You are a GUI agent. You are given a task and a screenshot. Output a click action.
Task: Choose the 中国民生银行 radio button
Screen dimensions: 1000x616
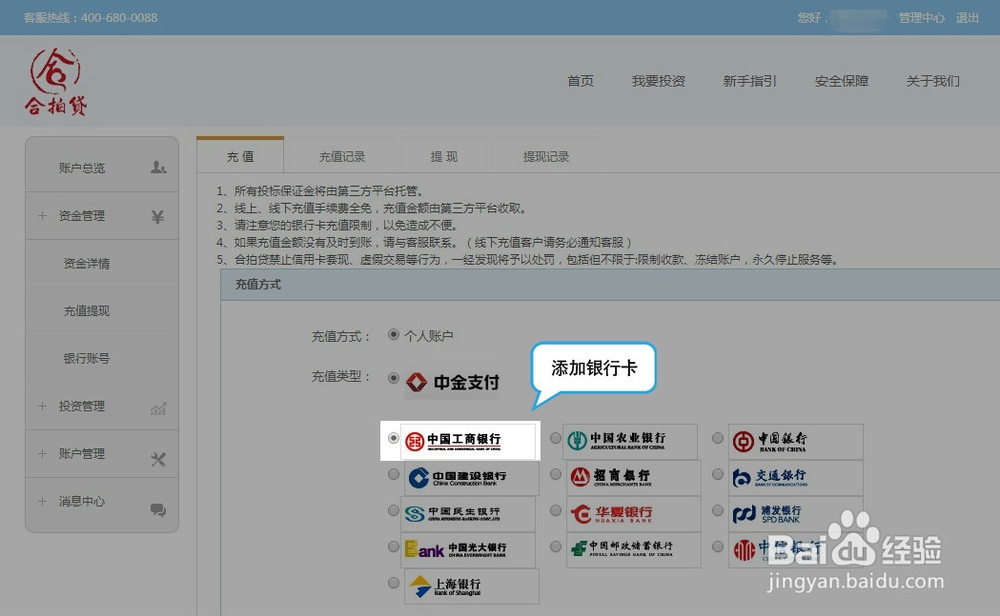pos(393,511)
